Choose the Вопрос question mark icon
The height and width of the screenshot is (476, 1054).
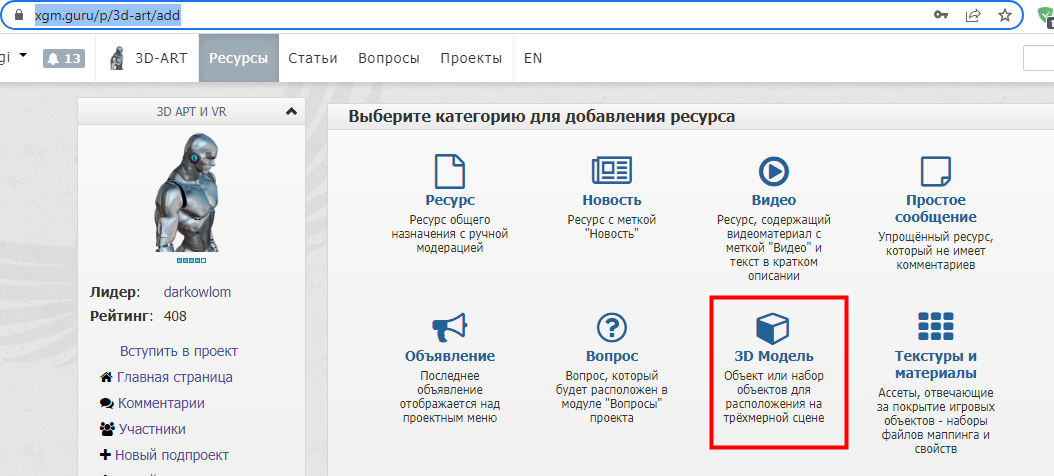(612, 327)
